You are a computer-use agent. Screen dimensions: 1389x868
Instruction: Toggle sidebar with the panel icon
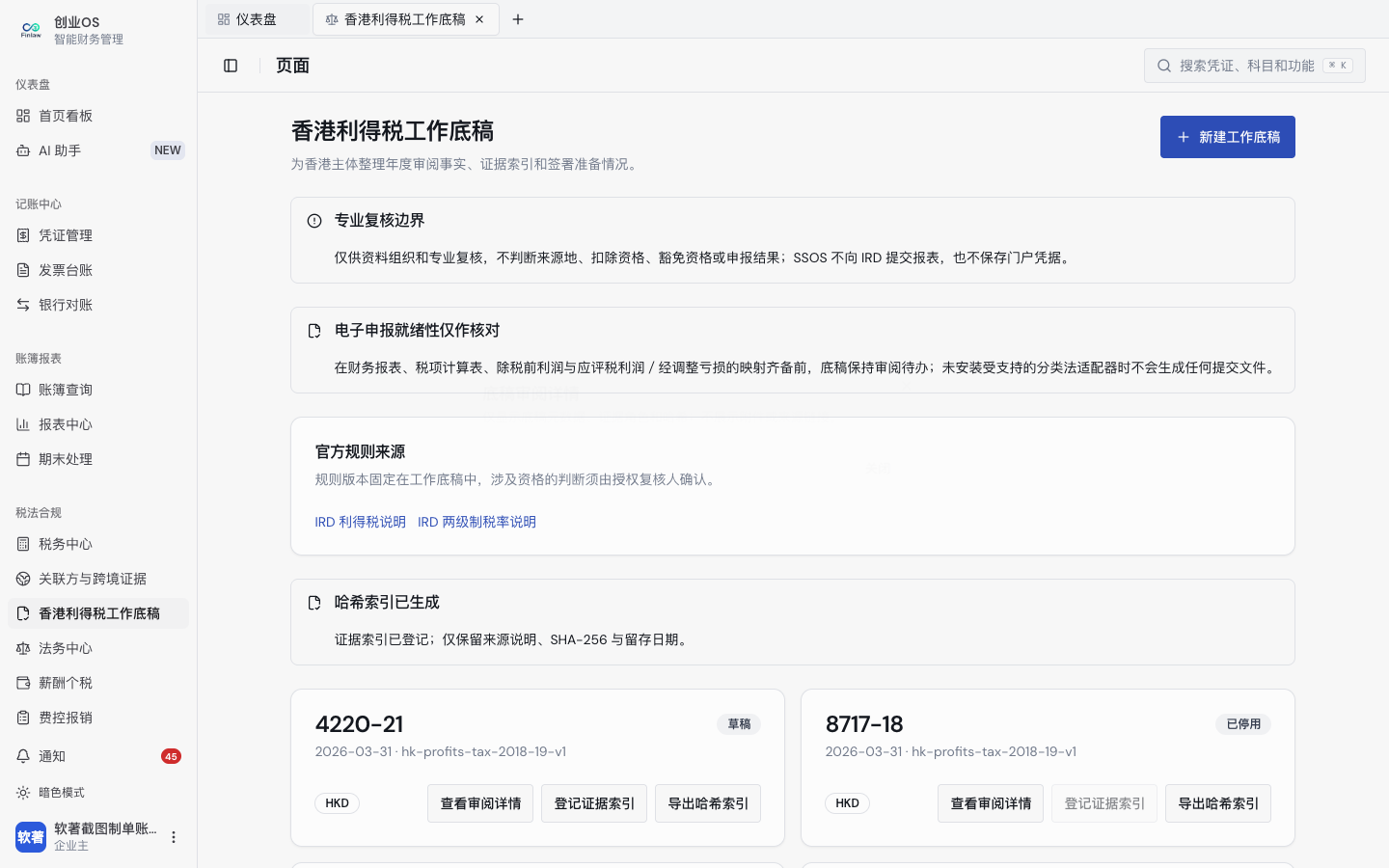click(231, 66)
